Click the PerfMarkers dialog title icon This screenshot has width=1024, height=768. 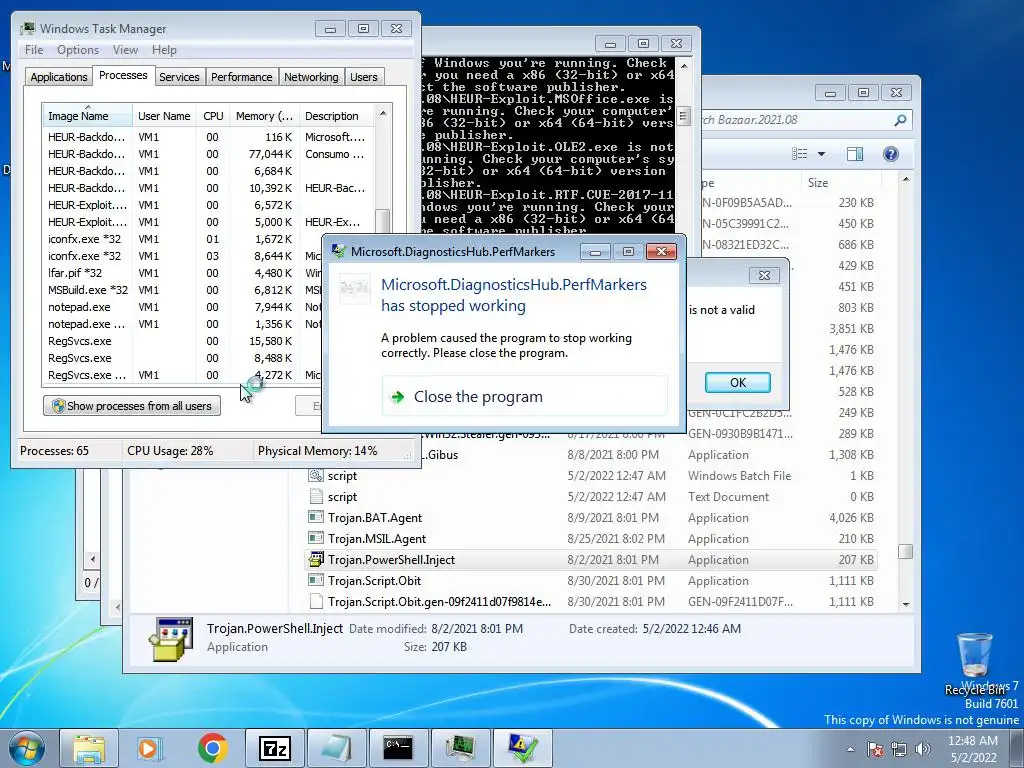coord(338,251)
